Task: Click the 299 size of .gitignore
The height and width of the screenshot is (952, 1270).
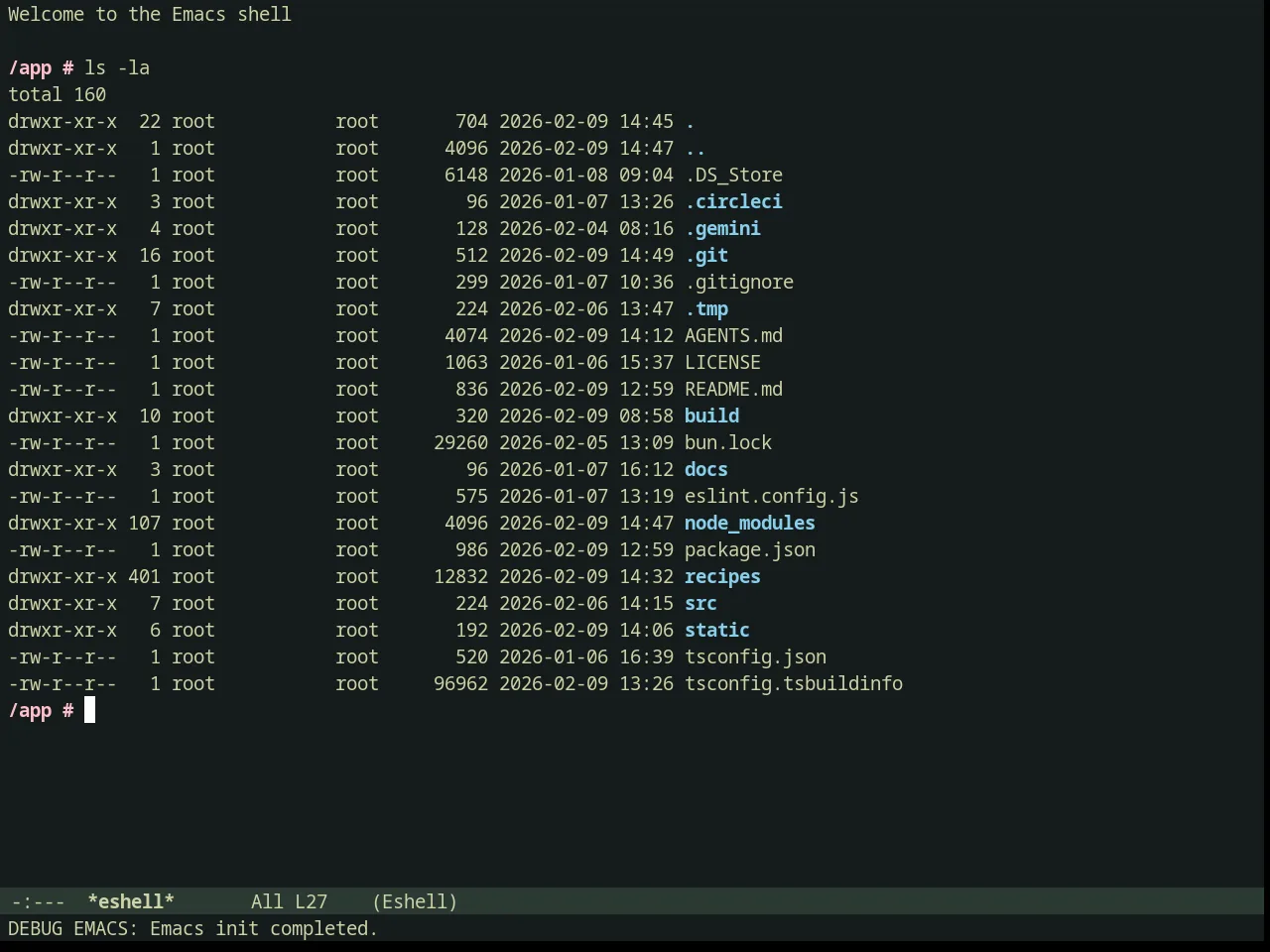Action: click(x=471, y=282)
